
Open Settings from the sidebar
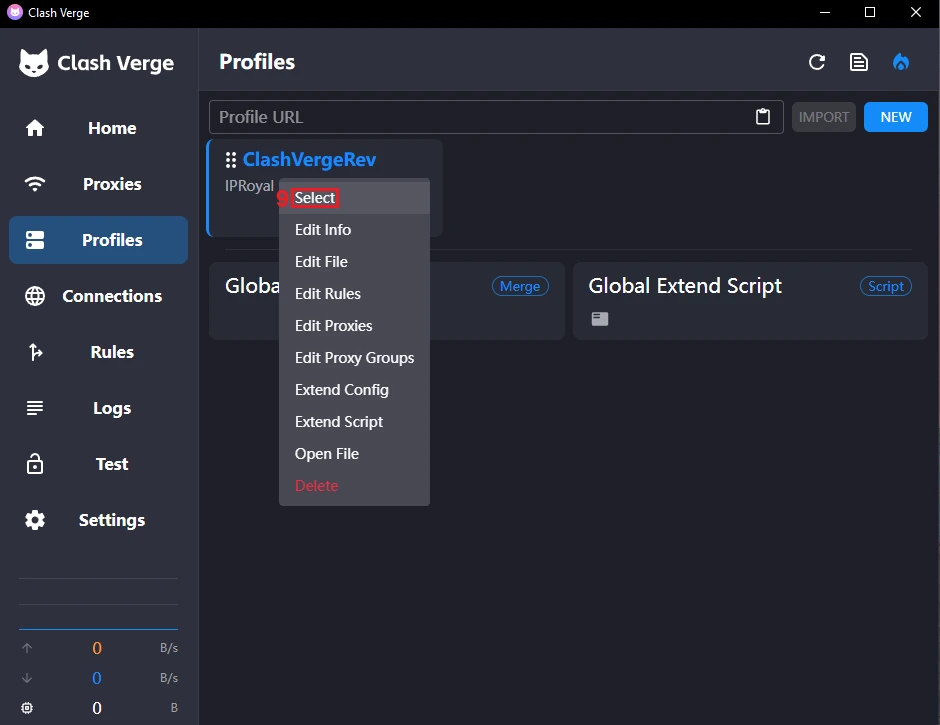coord(98,520)
